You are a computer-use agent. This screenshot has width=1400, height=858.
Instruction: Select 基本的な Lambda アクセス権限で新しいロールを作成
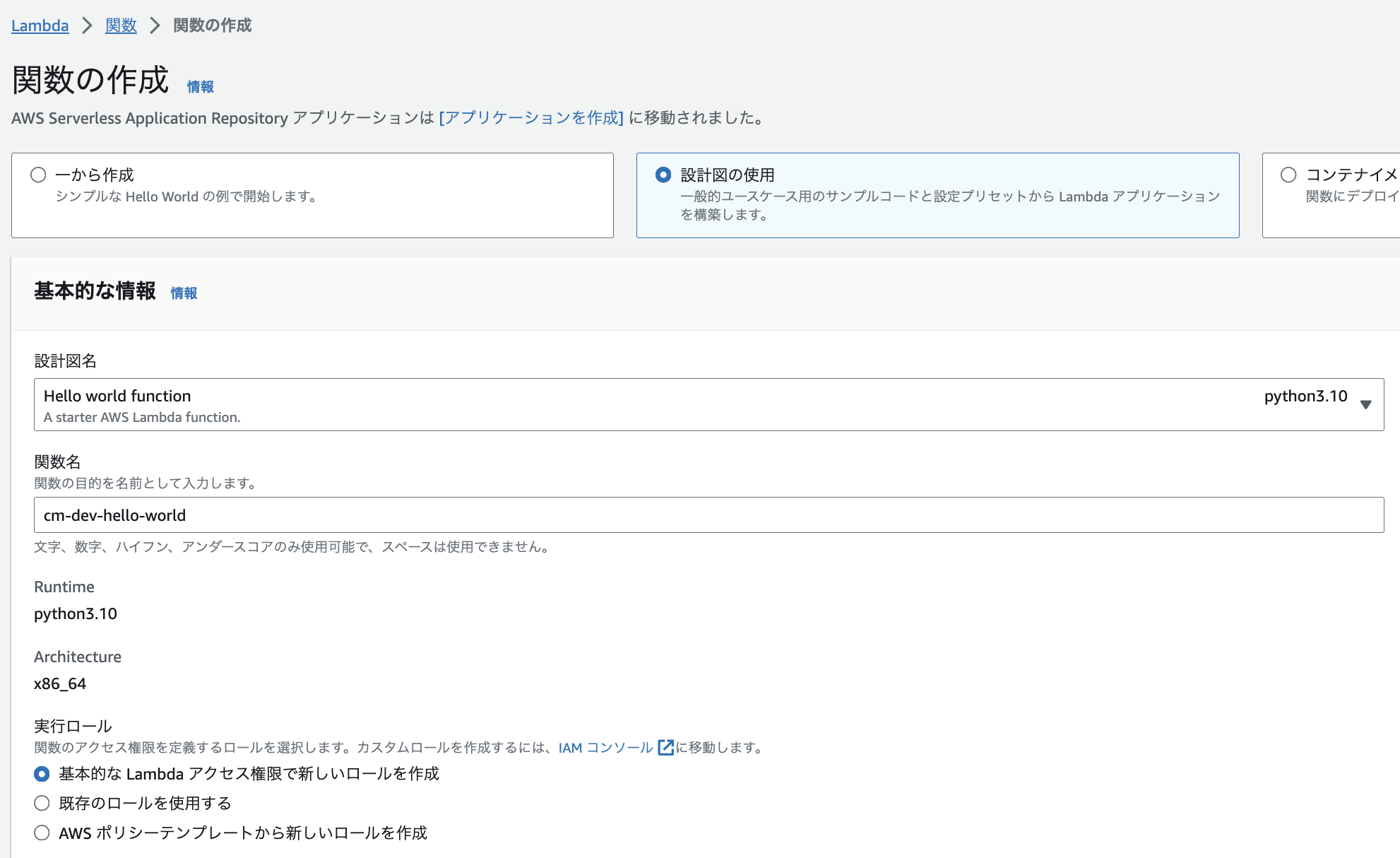(41, 774)
